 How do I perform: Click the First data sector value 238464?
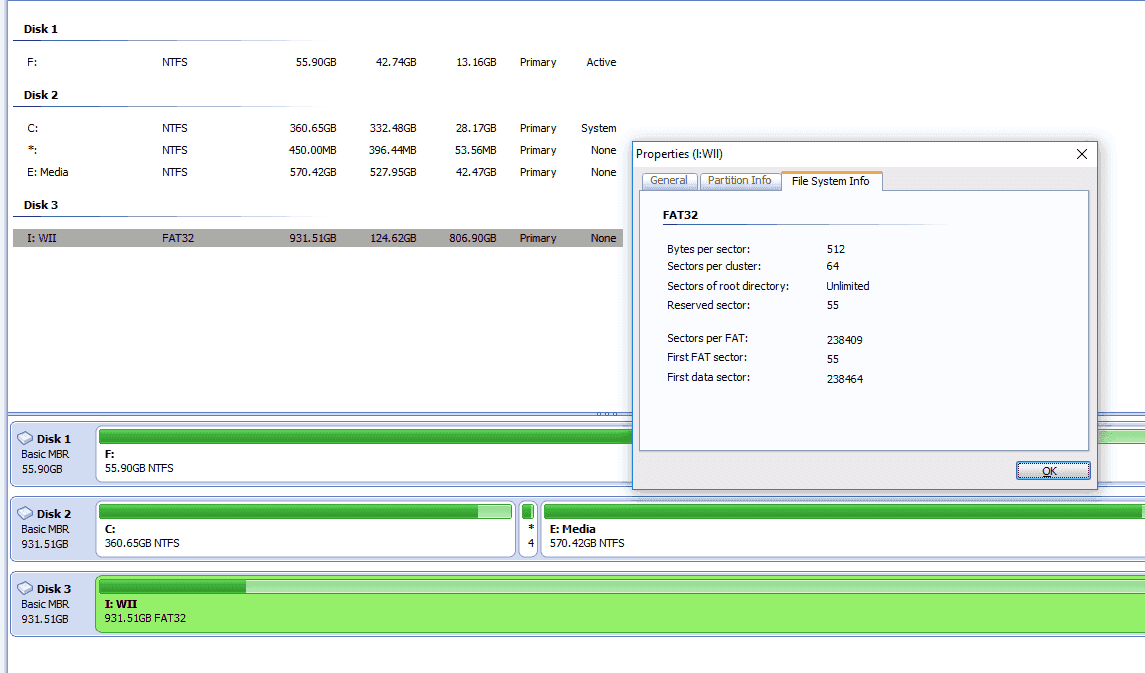pyautogui.click(x=844, y=379)
